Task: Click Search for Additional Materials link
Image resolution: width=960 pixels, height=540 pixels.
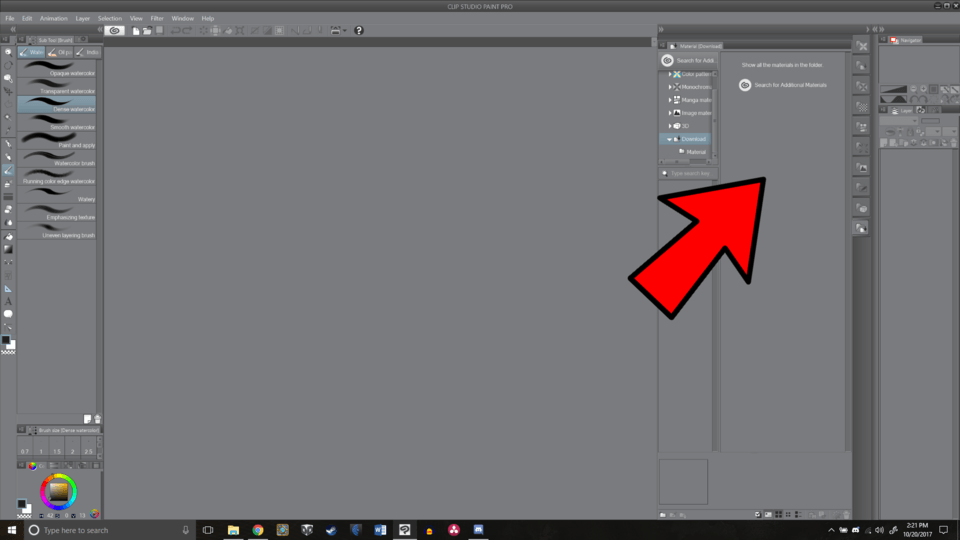Action: click(x=790, y=85)
